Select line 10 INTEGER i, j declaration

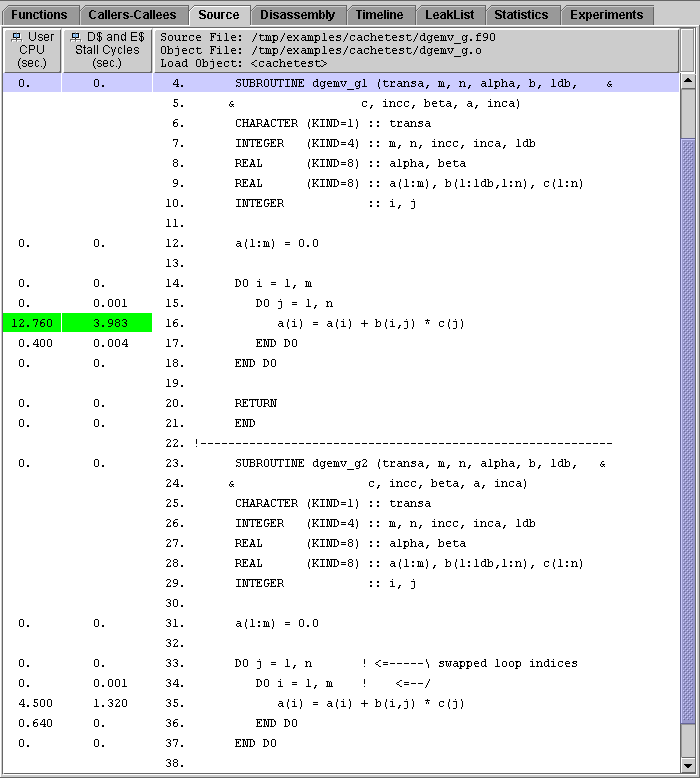(x=325, y=203)
